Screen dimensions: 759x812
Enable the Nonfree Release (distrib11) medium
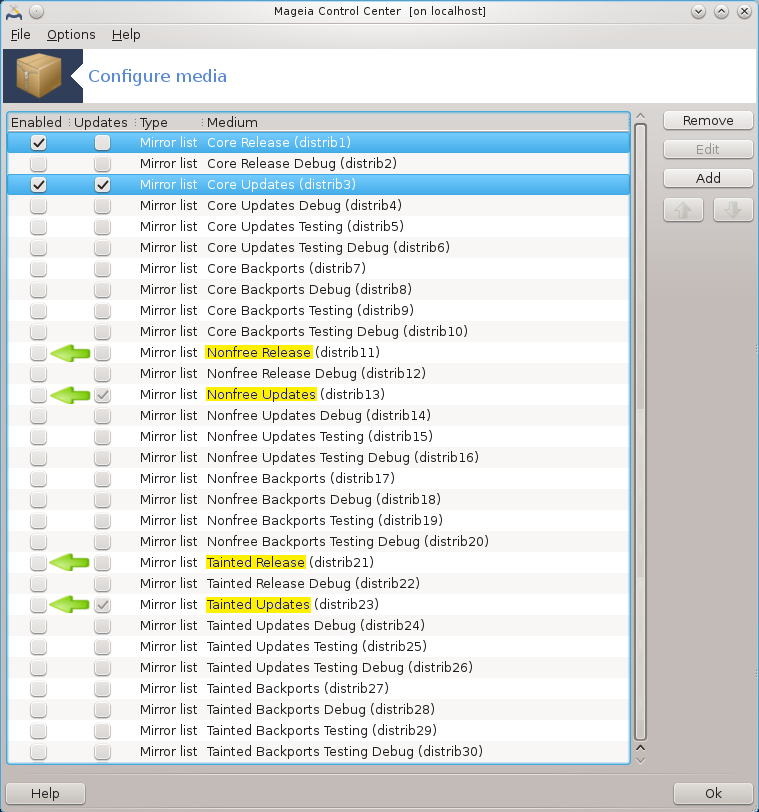(x=38, y=353)
